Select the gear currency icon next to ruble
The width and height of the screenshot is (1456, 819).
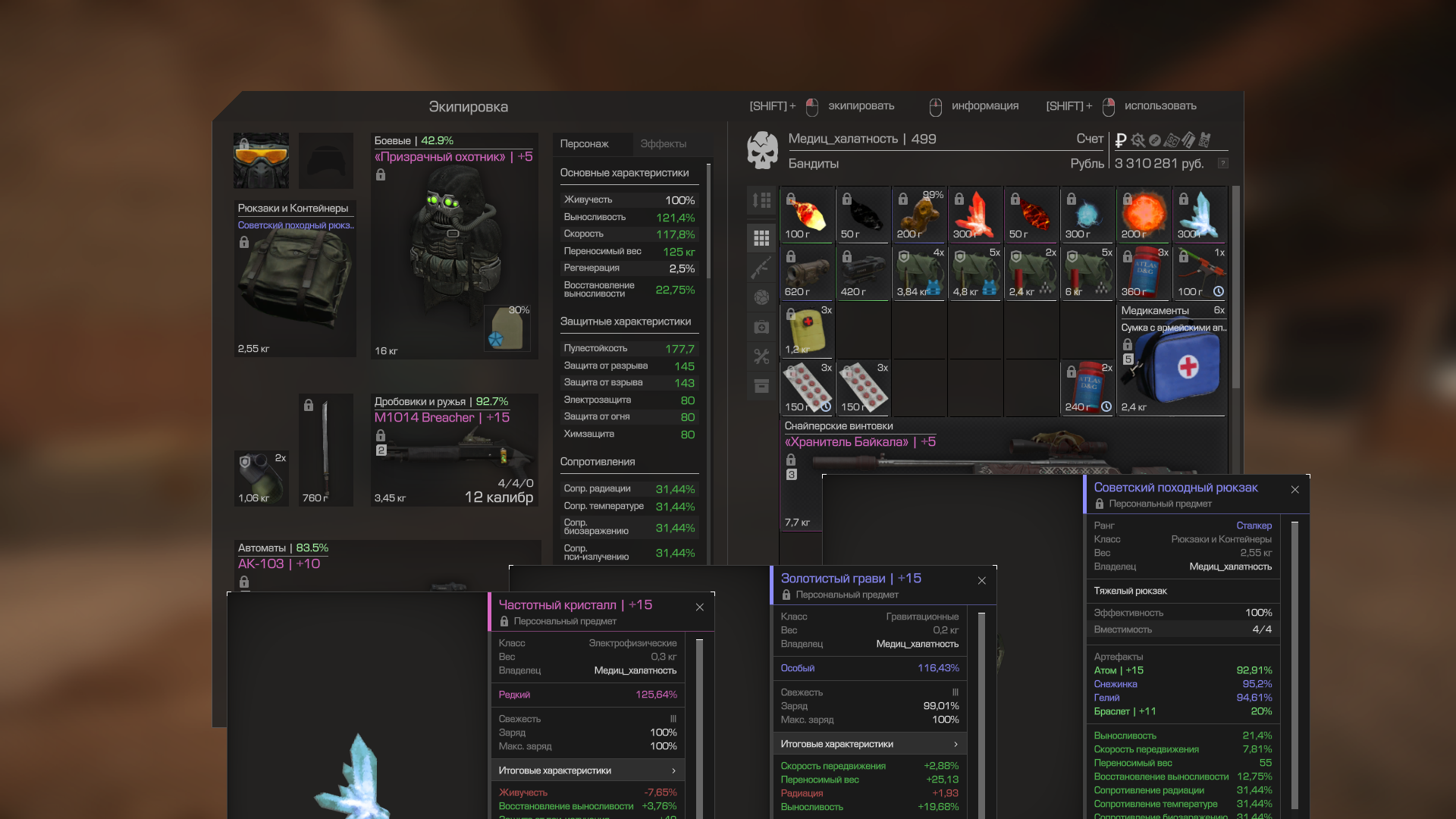pyautogui.click(x=1137, y=140)
